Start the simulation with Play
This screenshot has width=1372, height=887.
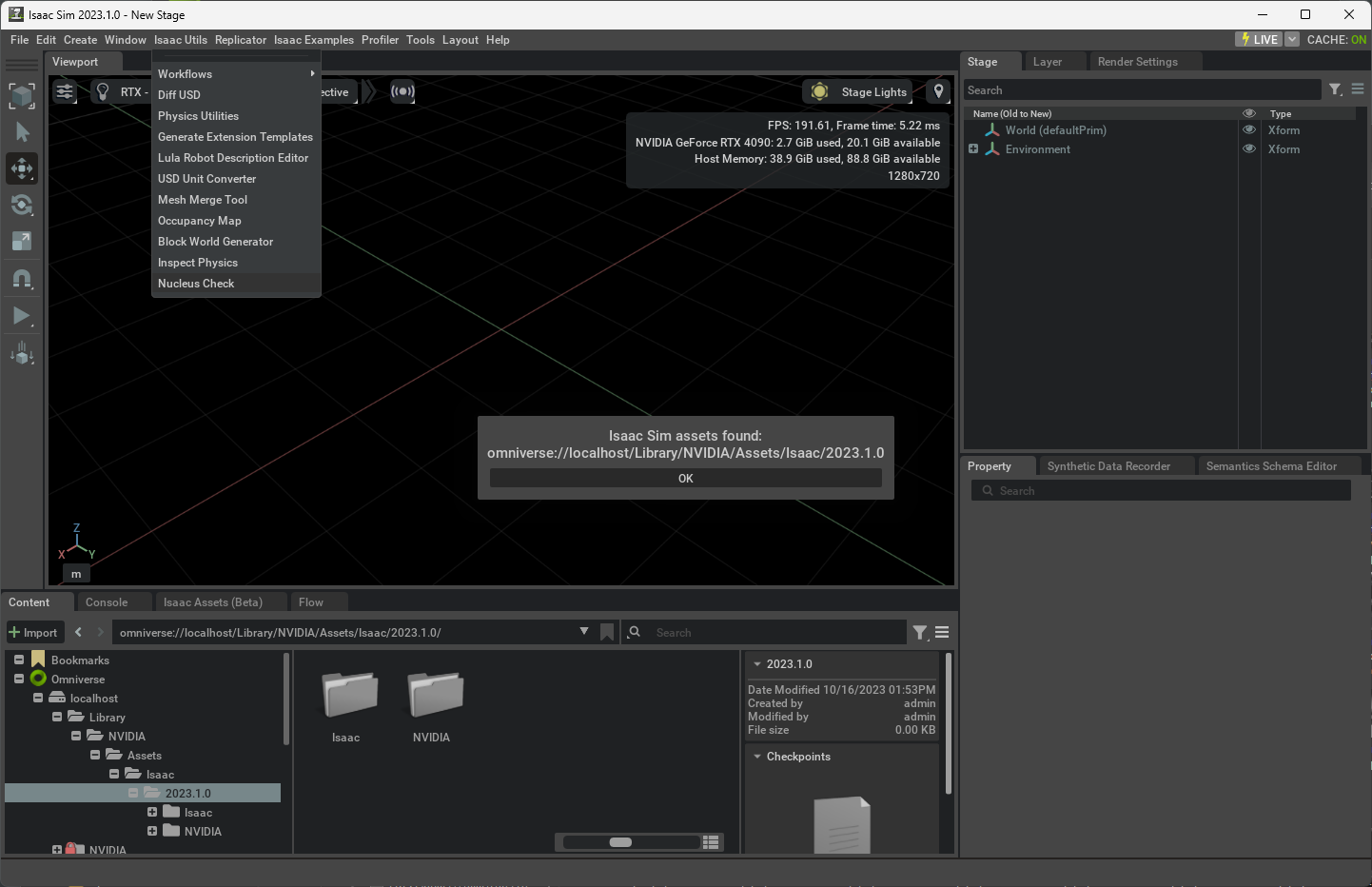22,316
